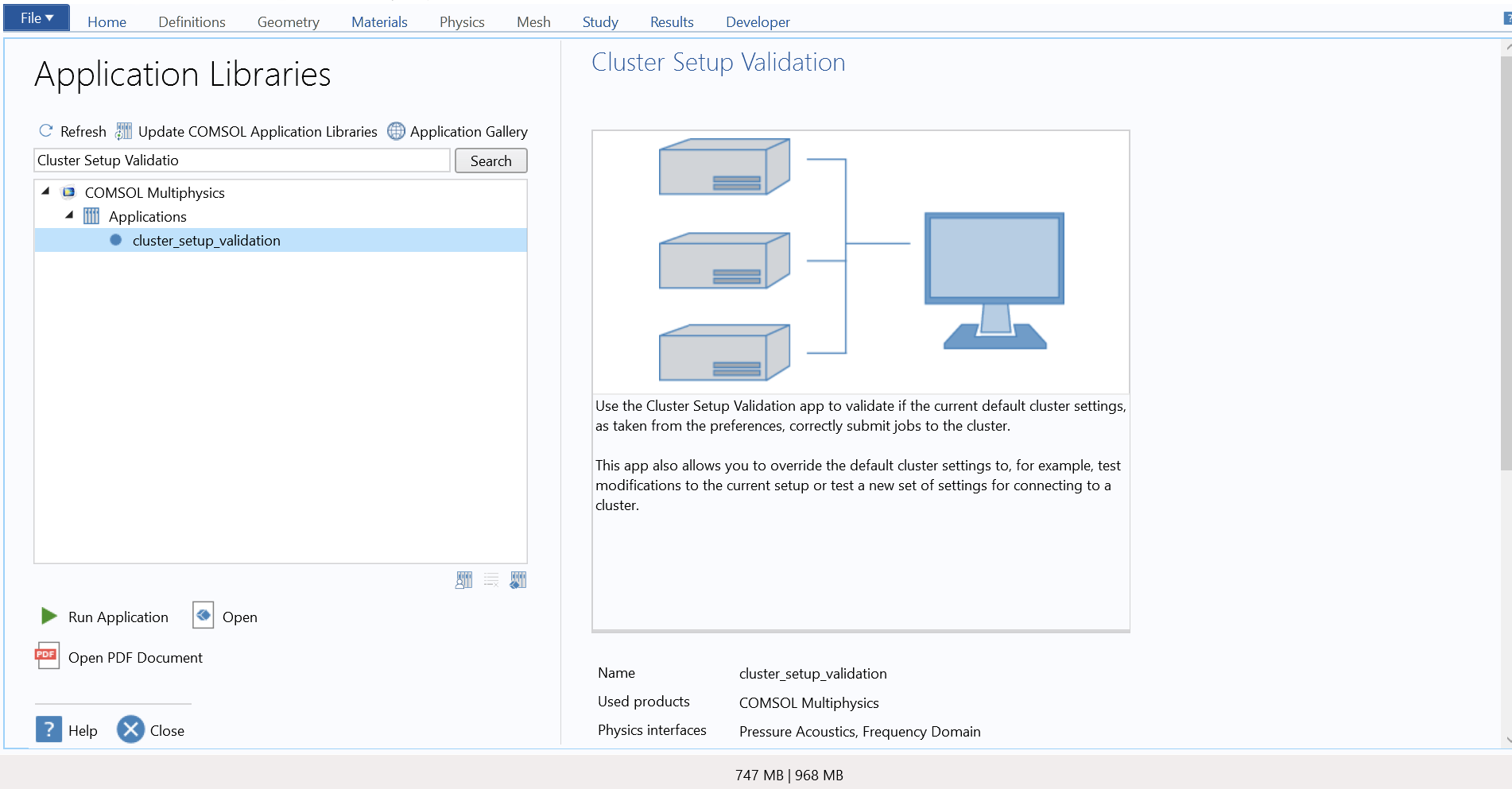The width and height of the screenshot is (1512, 789).
Task: Click the Open PDF Document icon
Action: 47,656
